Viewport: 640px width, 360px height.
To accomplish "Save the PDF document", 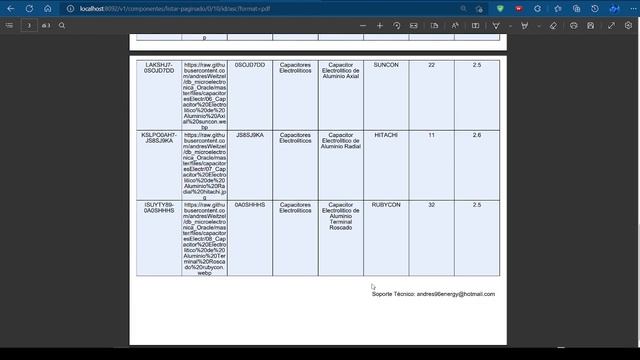I will pyautogui.click(x=591, y=25).
